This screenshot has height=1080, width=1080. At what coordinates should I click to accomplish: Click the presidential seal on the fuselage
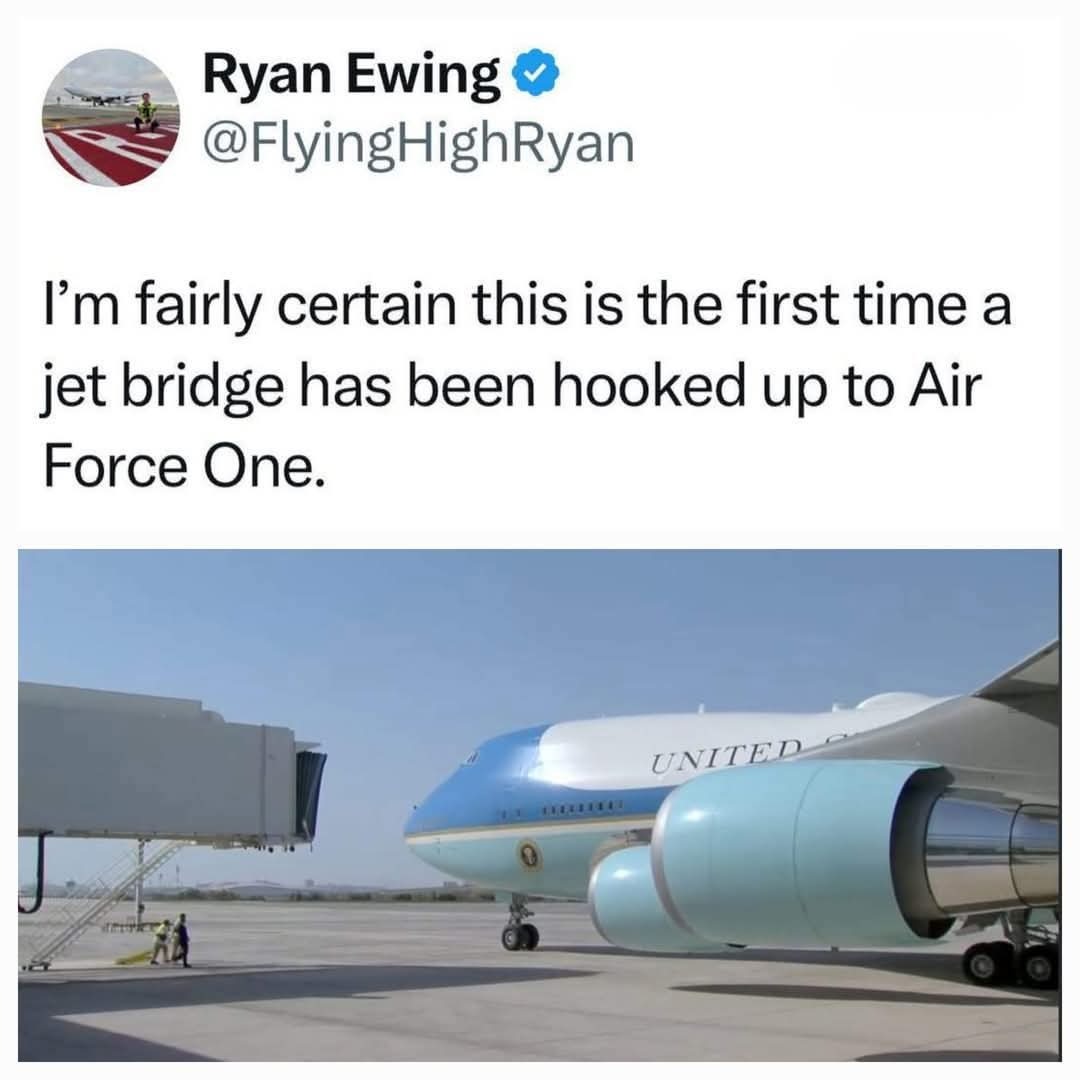530,855
